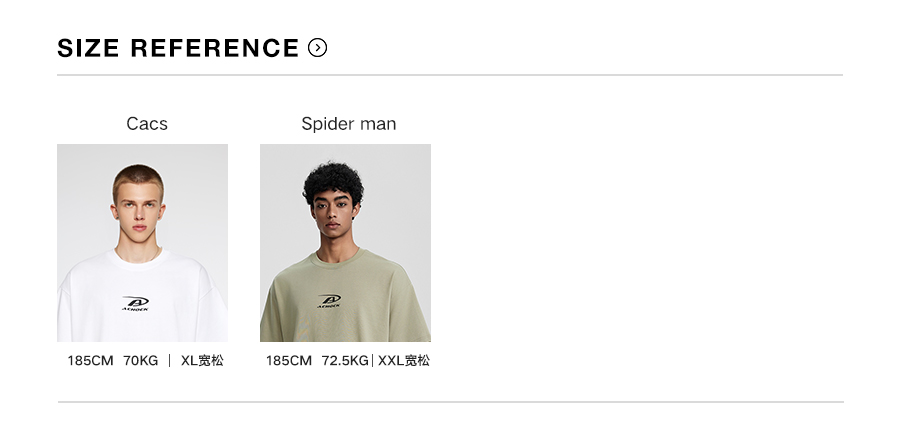The image size is (900, 427).
Task: Click the divider line below SIZE REFERENCE
Action: point(450,75)
